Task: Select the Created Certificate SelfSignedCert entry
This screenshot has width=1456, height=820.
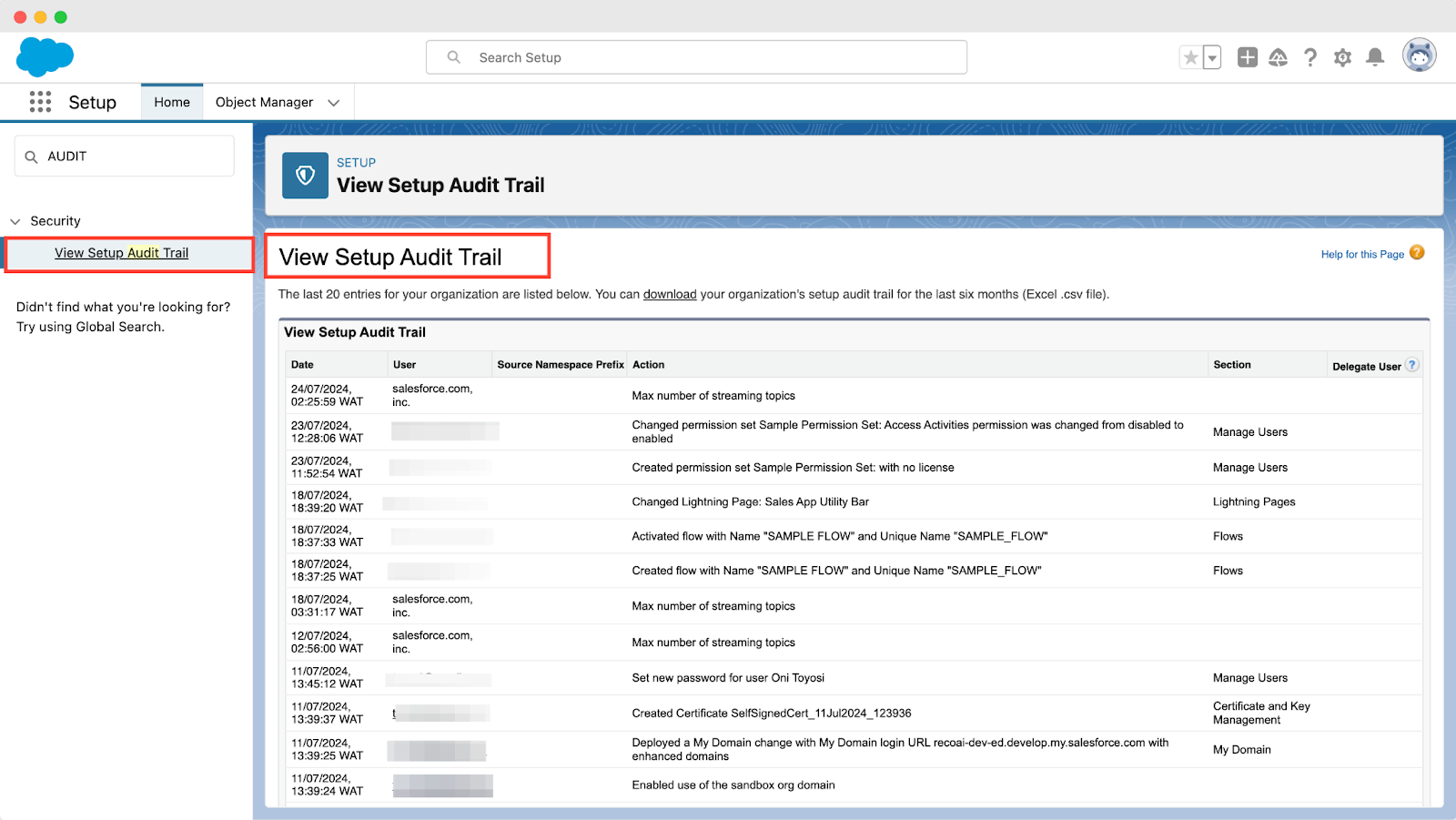Action: point(771,714)
